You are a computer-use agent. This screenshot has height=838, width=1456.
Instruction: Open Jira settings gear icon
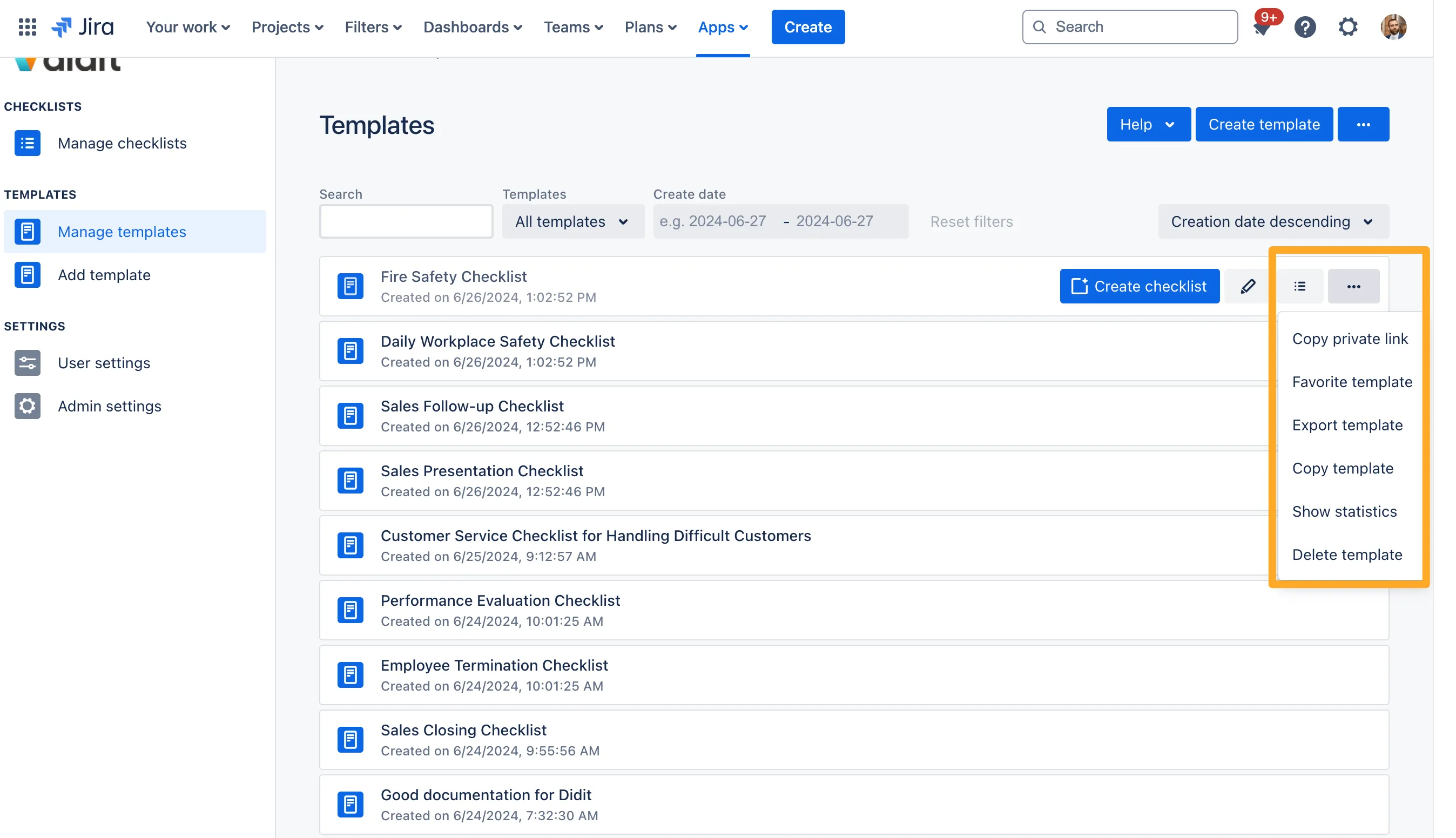pyautogui.click(x=1347, y=27)
